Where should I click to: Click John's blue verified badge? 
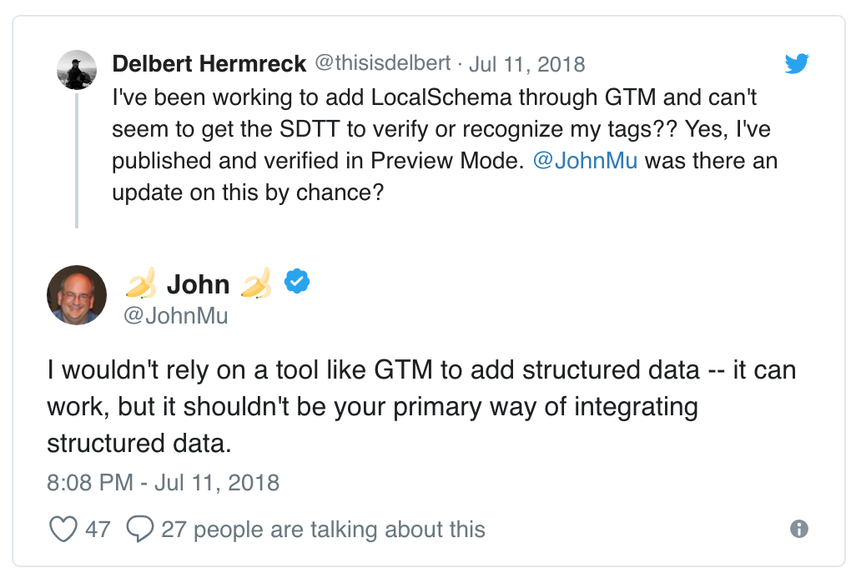click(297, 281)
